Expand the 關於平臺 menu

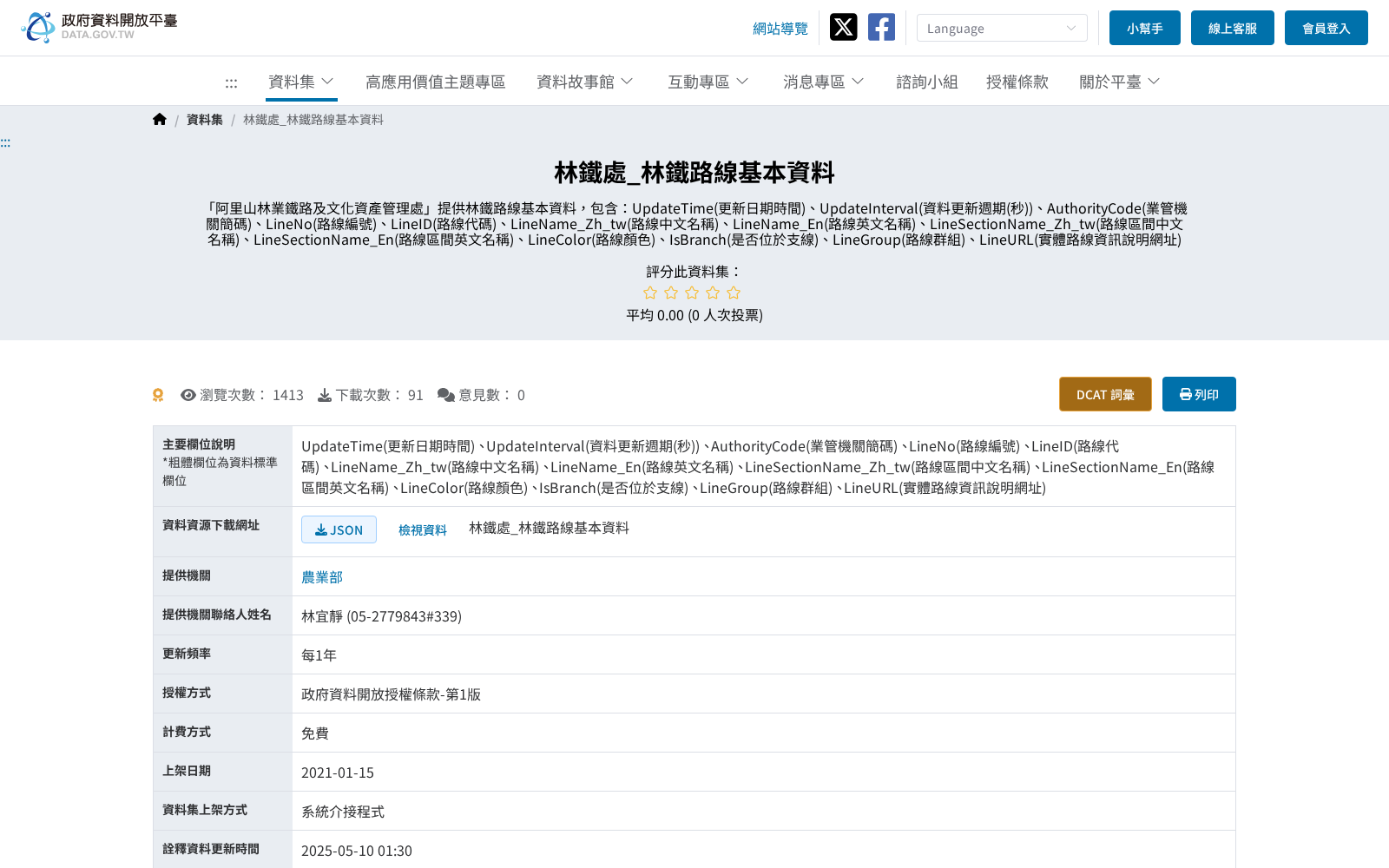pos(1120,82)
